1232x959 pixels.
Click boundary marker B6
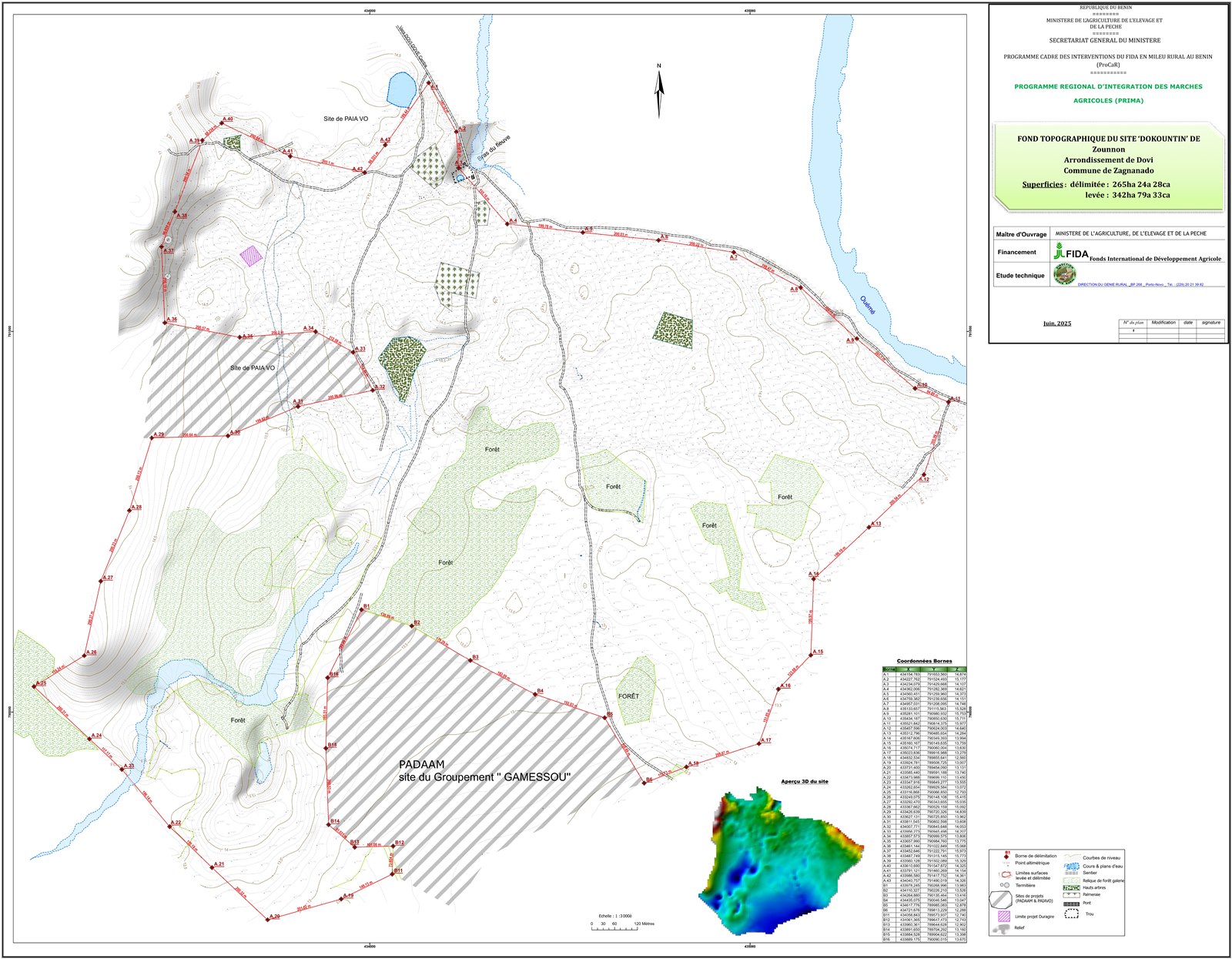[644, 782]
